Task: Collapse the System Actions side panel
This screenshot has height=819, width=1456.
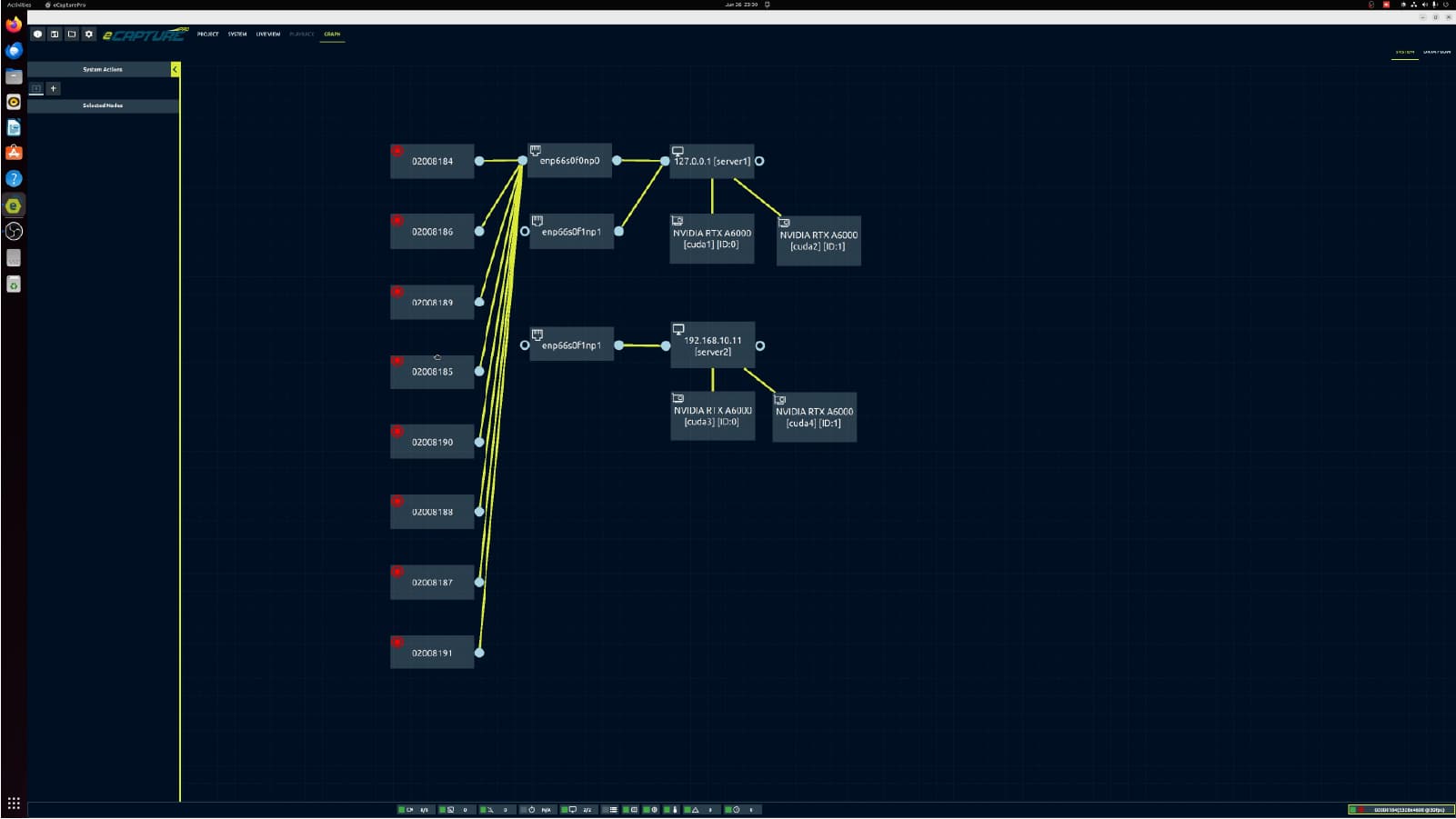Action: [175, 69]
